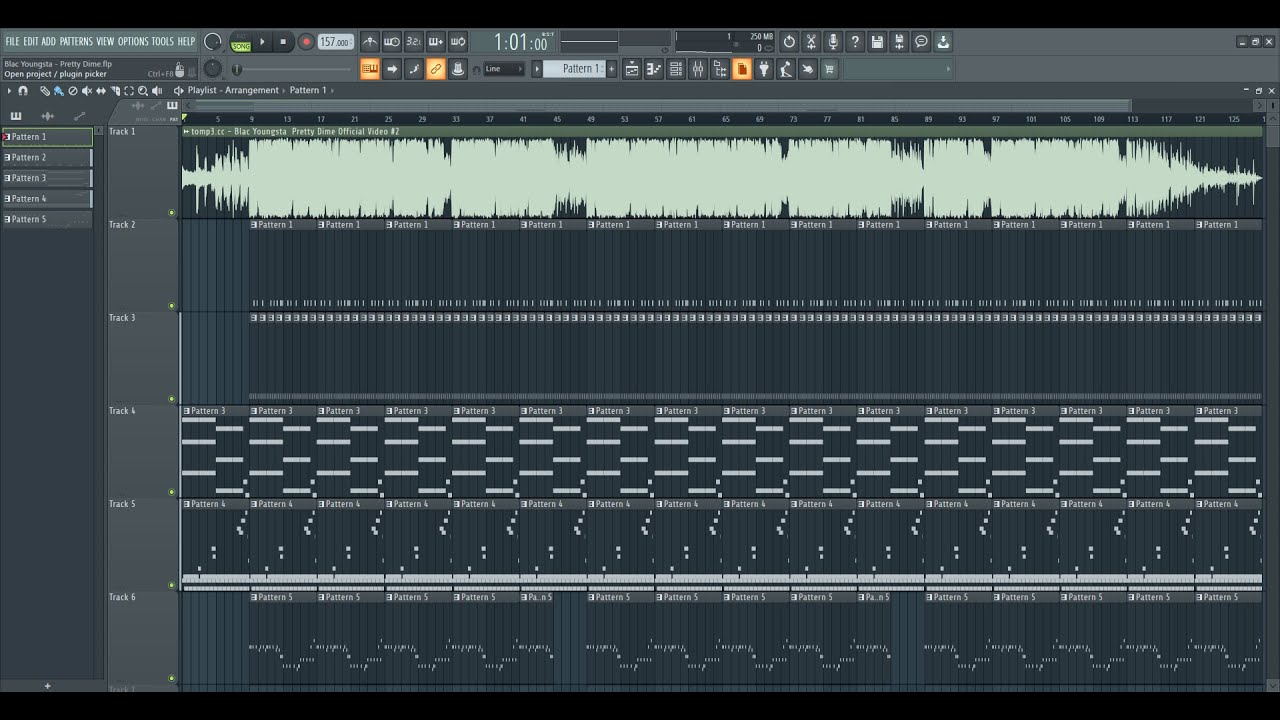Open the playlist options menu arrow
Viewport: 1280px width, 720px height.
(9, 91)
